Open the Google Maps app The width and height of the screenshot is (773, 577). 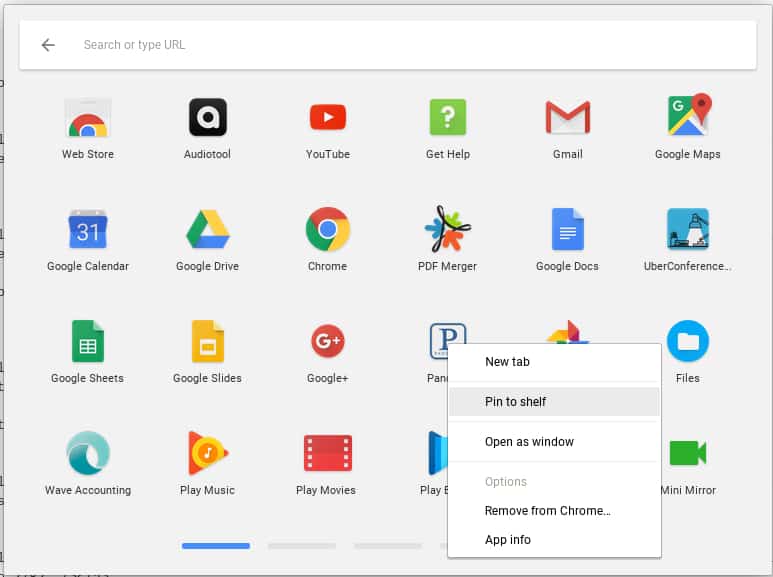click(x=688, y=115)
